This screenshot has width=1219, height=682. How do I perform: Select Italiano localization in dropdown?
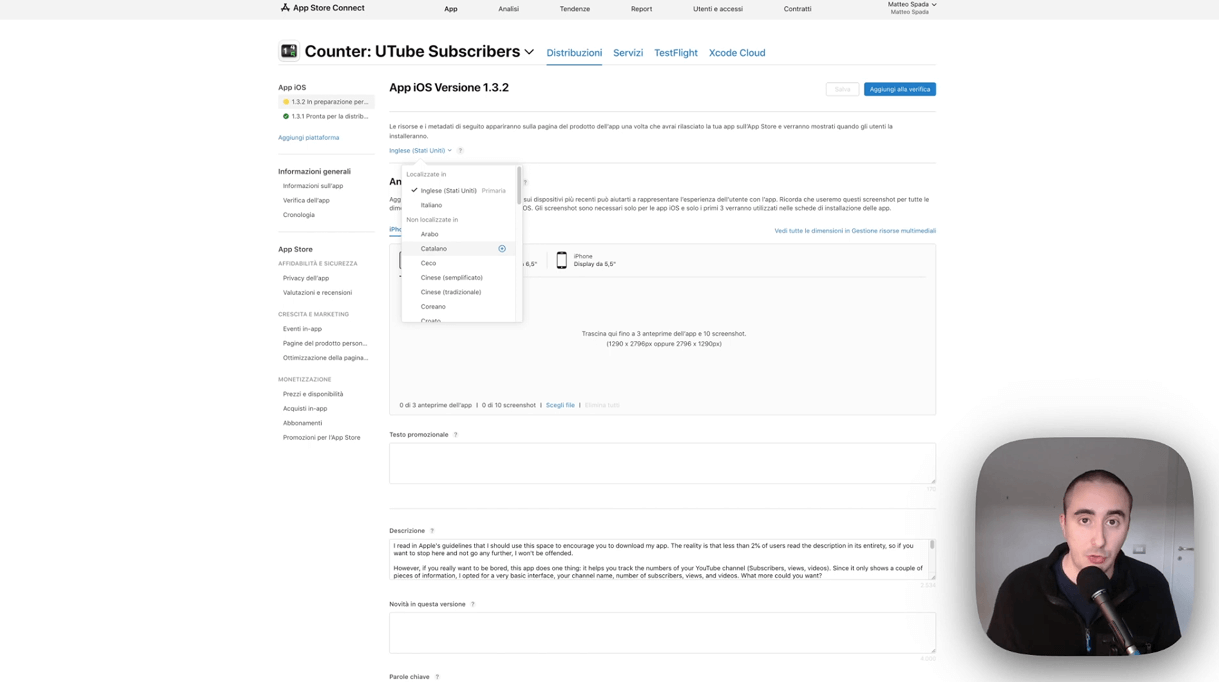(431, 205)
